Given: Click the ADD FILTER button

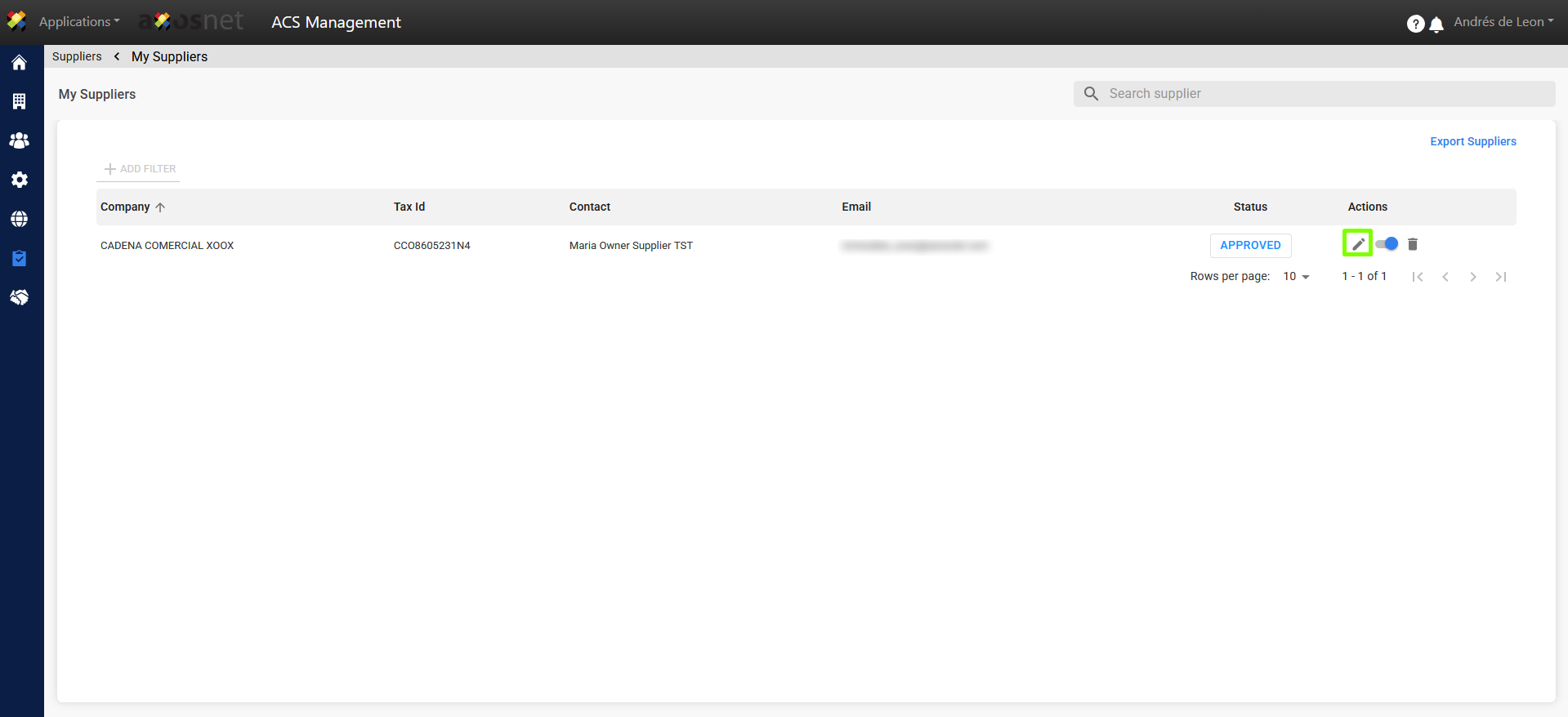Looking at the screenshot, I should tap(140, 169).
